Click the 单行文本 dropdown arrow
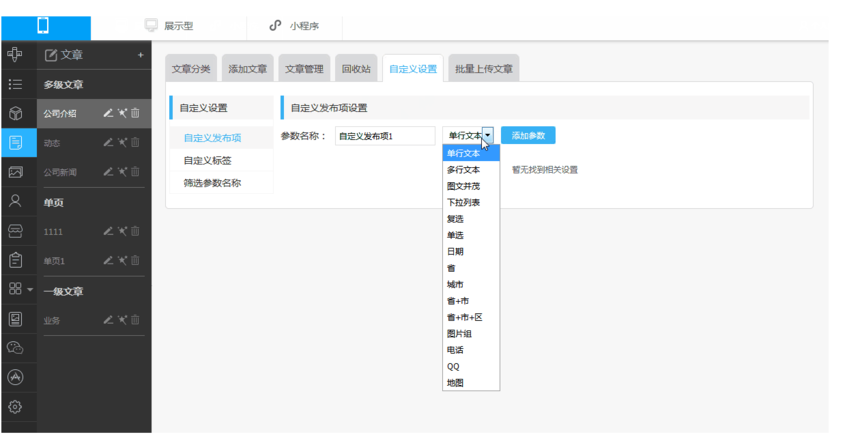Viewport: 860px width, 441px height. tap(488, 135)
